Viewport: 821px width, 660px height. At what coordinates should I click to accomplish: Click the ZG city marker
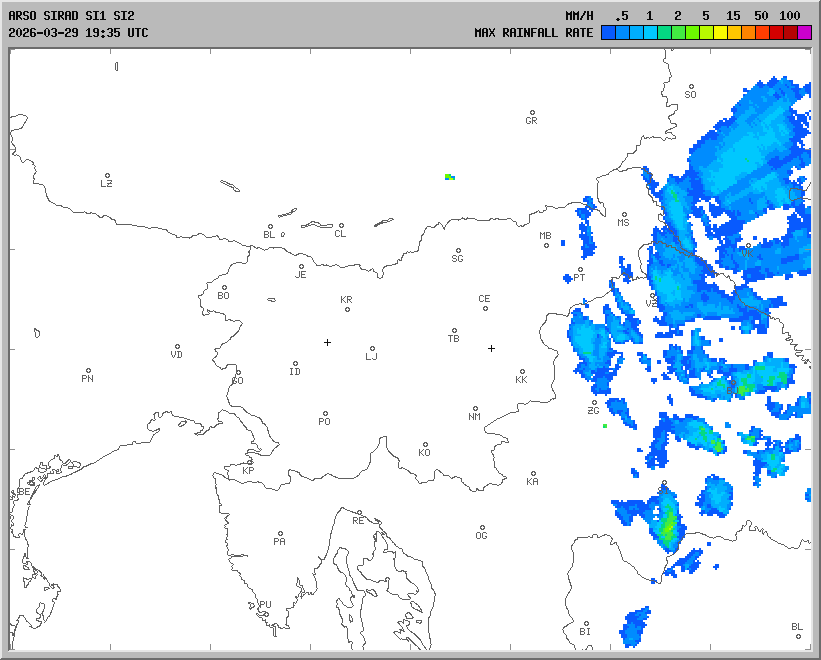coord(594,403)
